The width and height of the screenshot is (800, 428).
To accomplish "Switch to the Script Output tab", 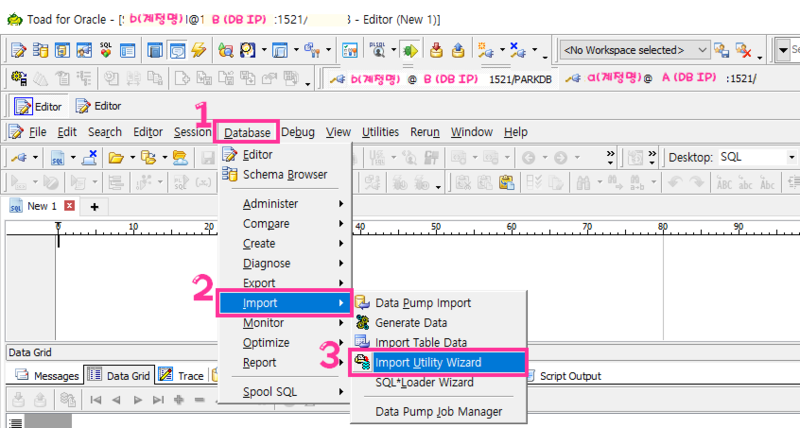I will [563, 376].
